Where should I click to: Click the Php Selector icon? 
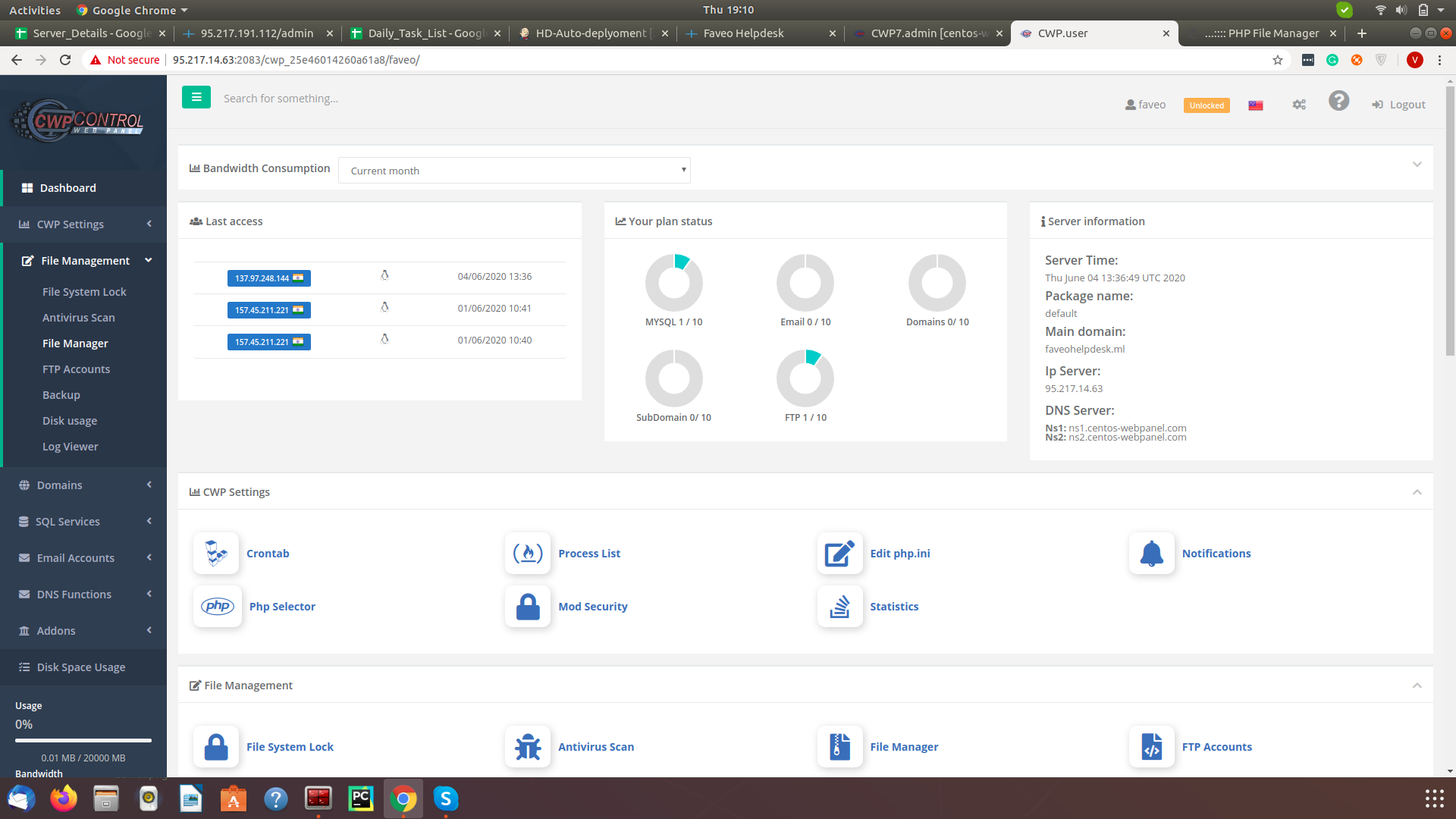[x=218, y=607]
